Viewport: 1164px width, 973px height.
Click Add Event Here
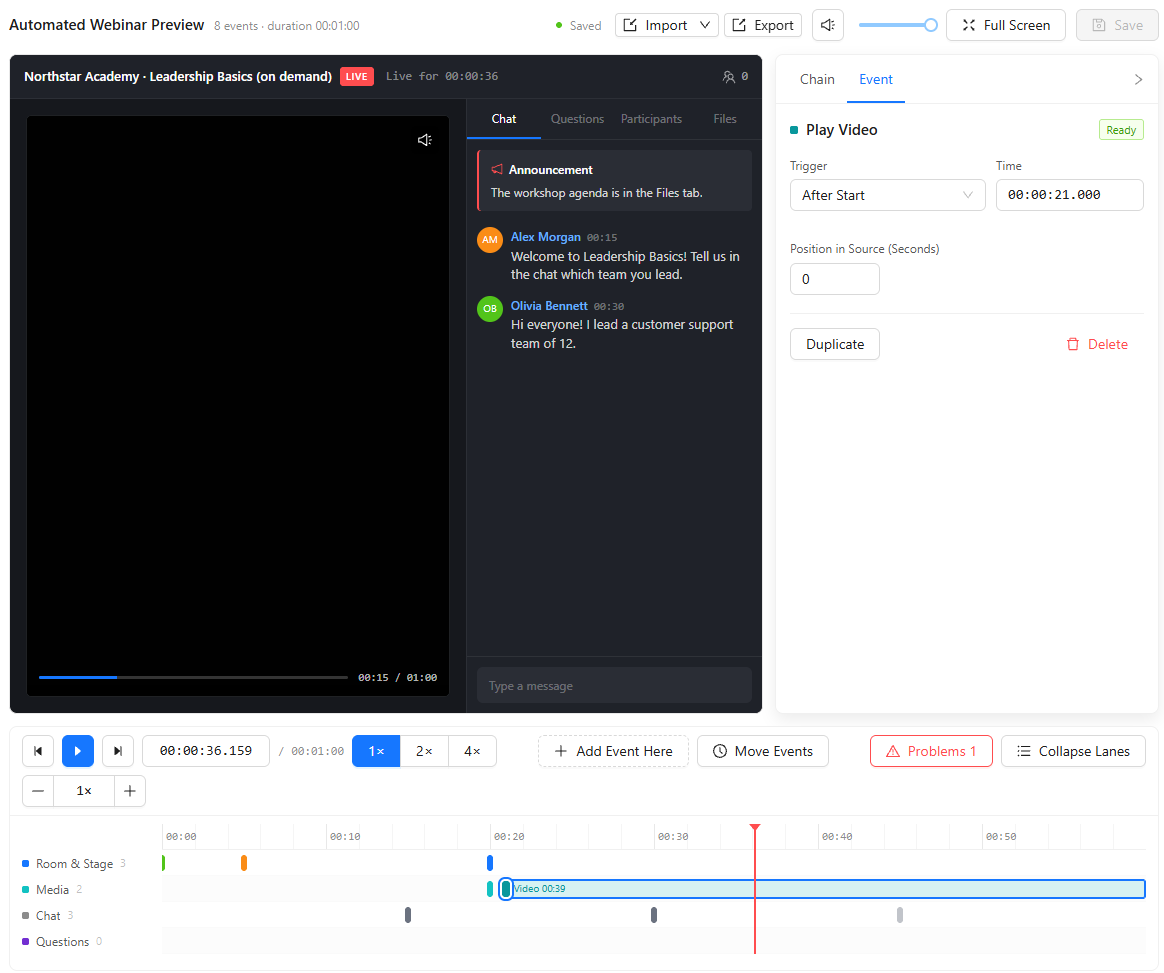(613, 751)
